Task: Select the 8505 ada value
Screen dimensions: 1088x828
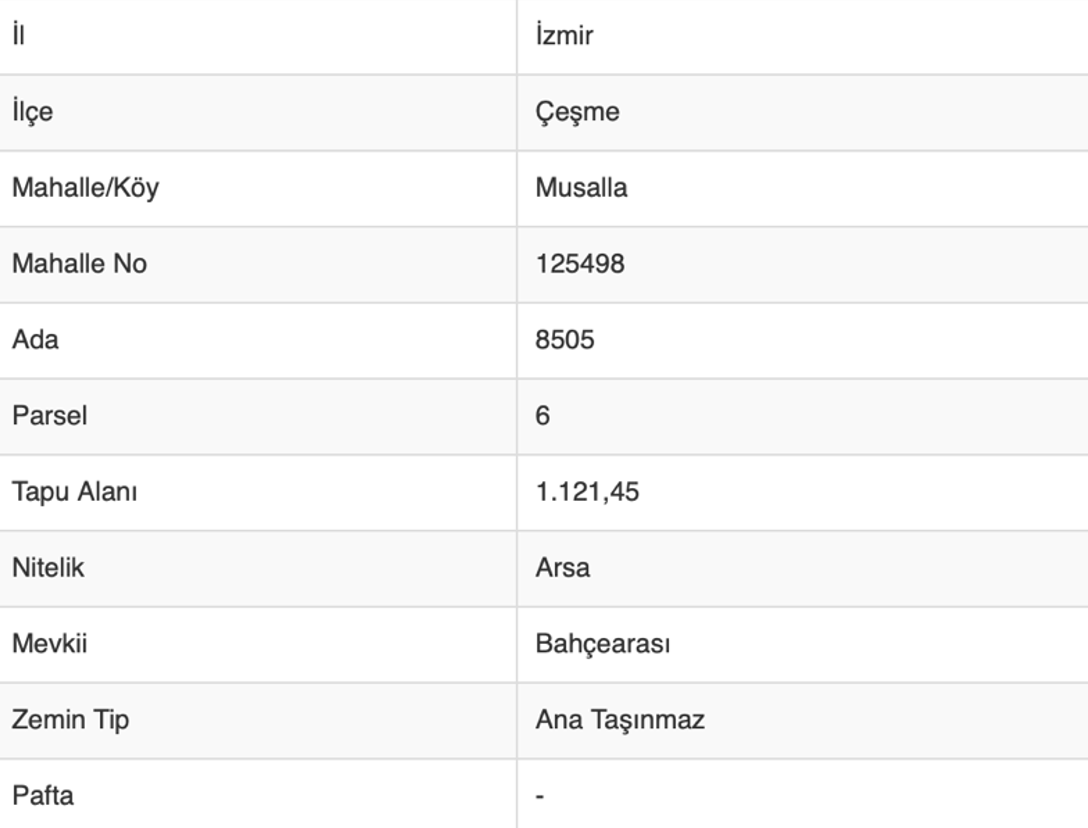Action: coord(565,340)
